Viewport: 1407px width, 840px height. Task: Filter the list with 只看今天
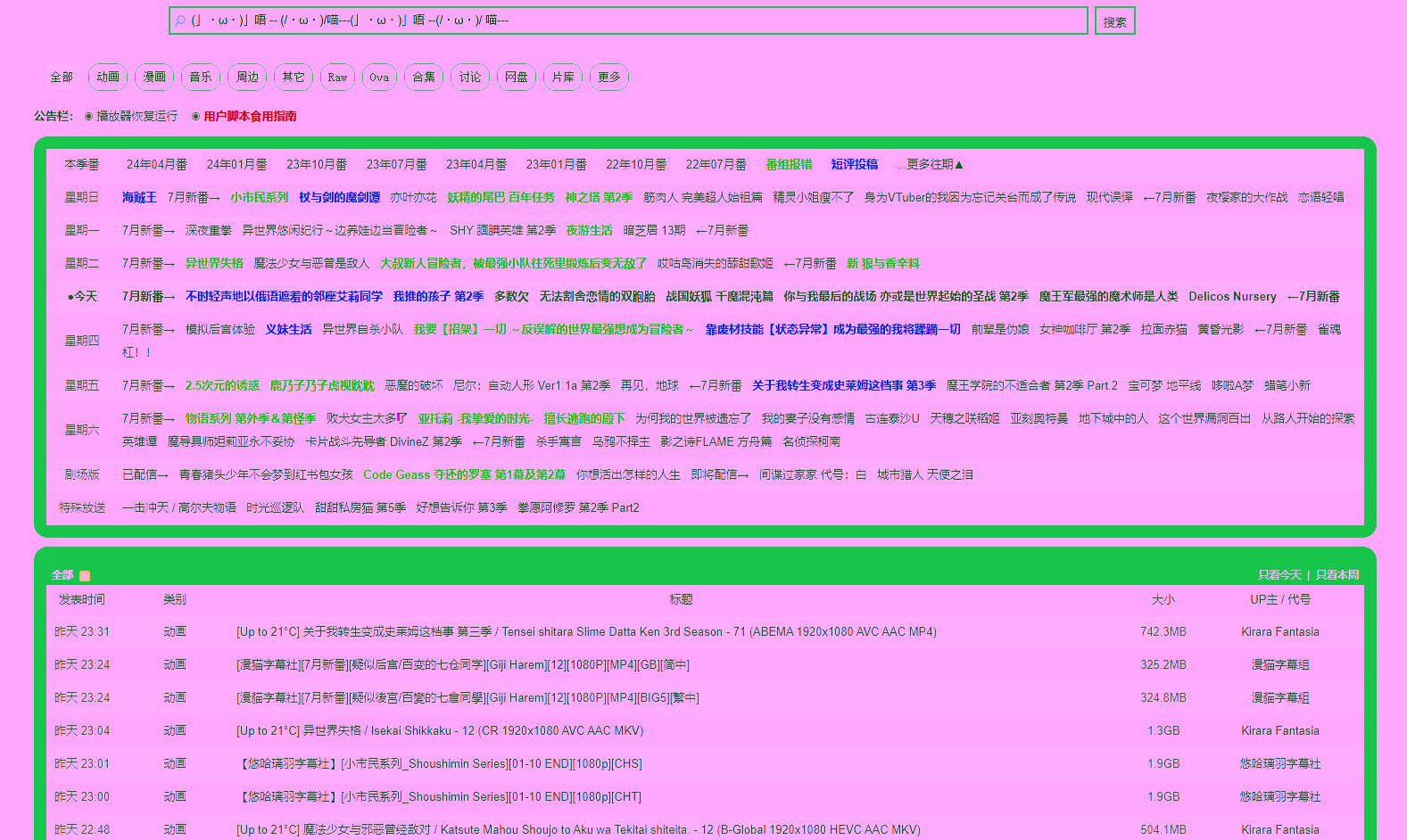pyautogui.click(x=1279, y=575)
